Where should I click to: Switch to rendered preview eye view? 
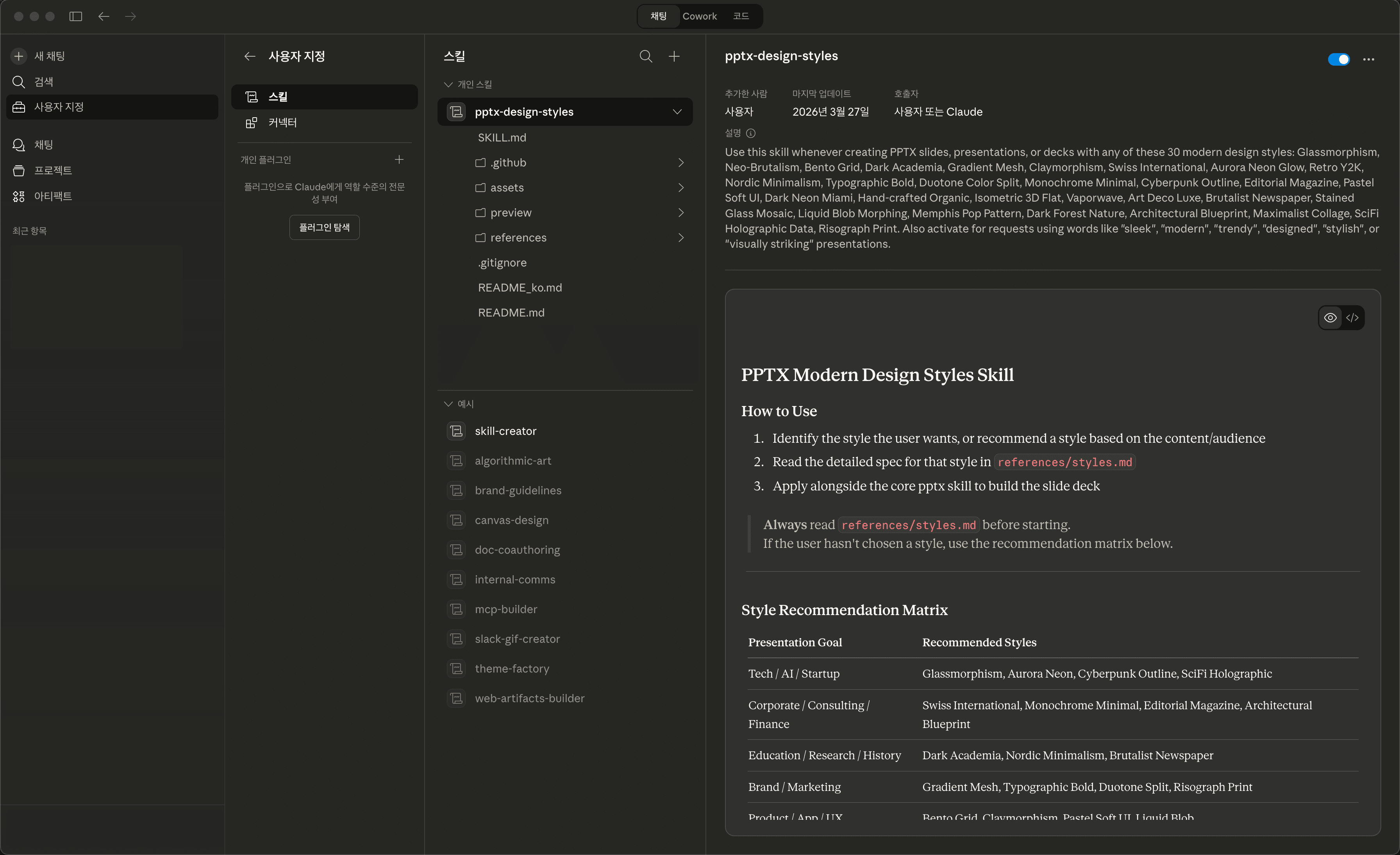coord(1330,318)
